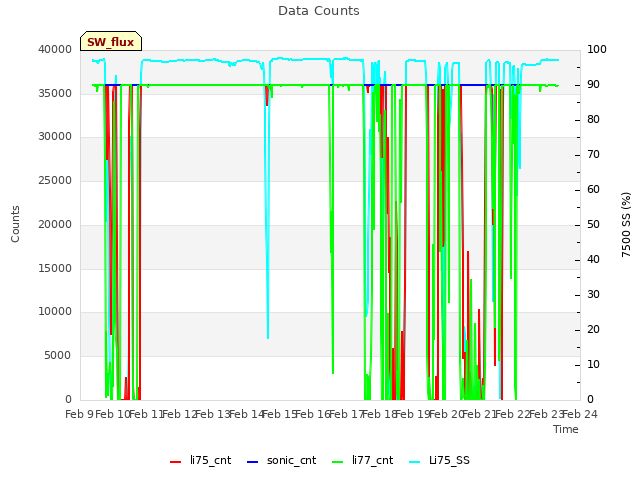The image size is (640, 480).
Task: Click the Counts y-axis title
Action: coord(16,224)
